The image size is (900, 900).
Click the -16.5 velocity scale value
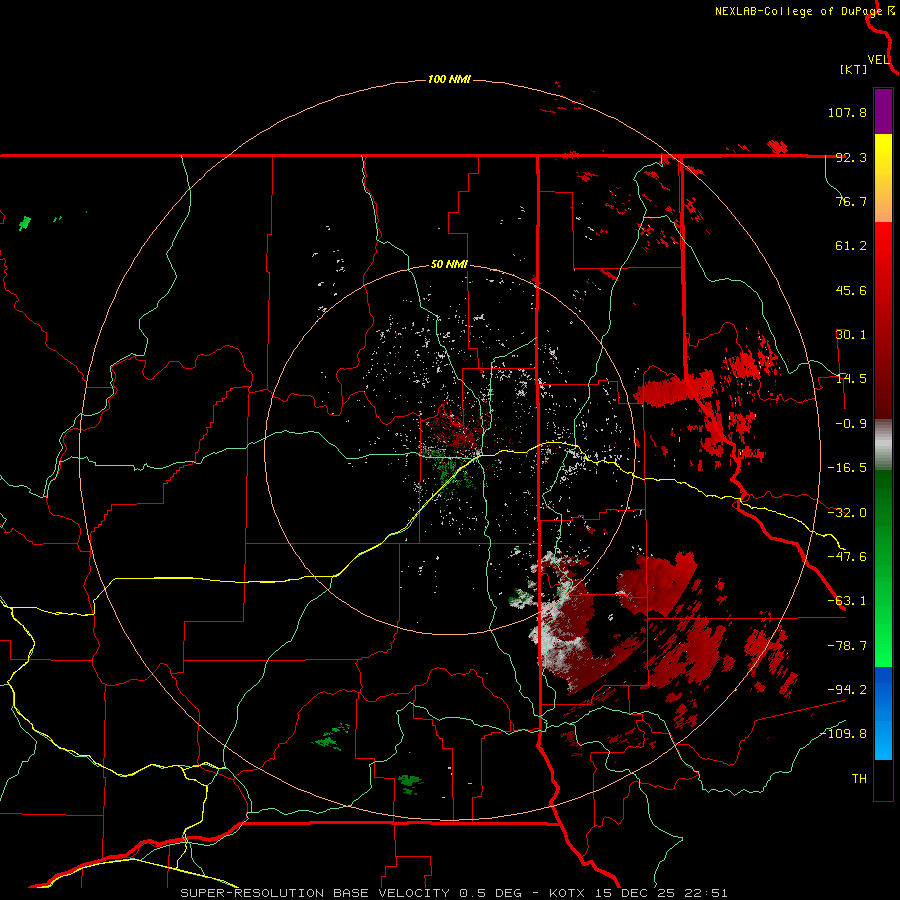pyautogui.click(x=847, y=468)
